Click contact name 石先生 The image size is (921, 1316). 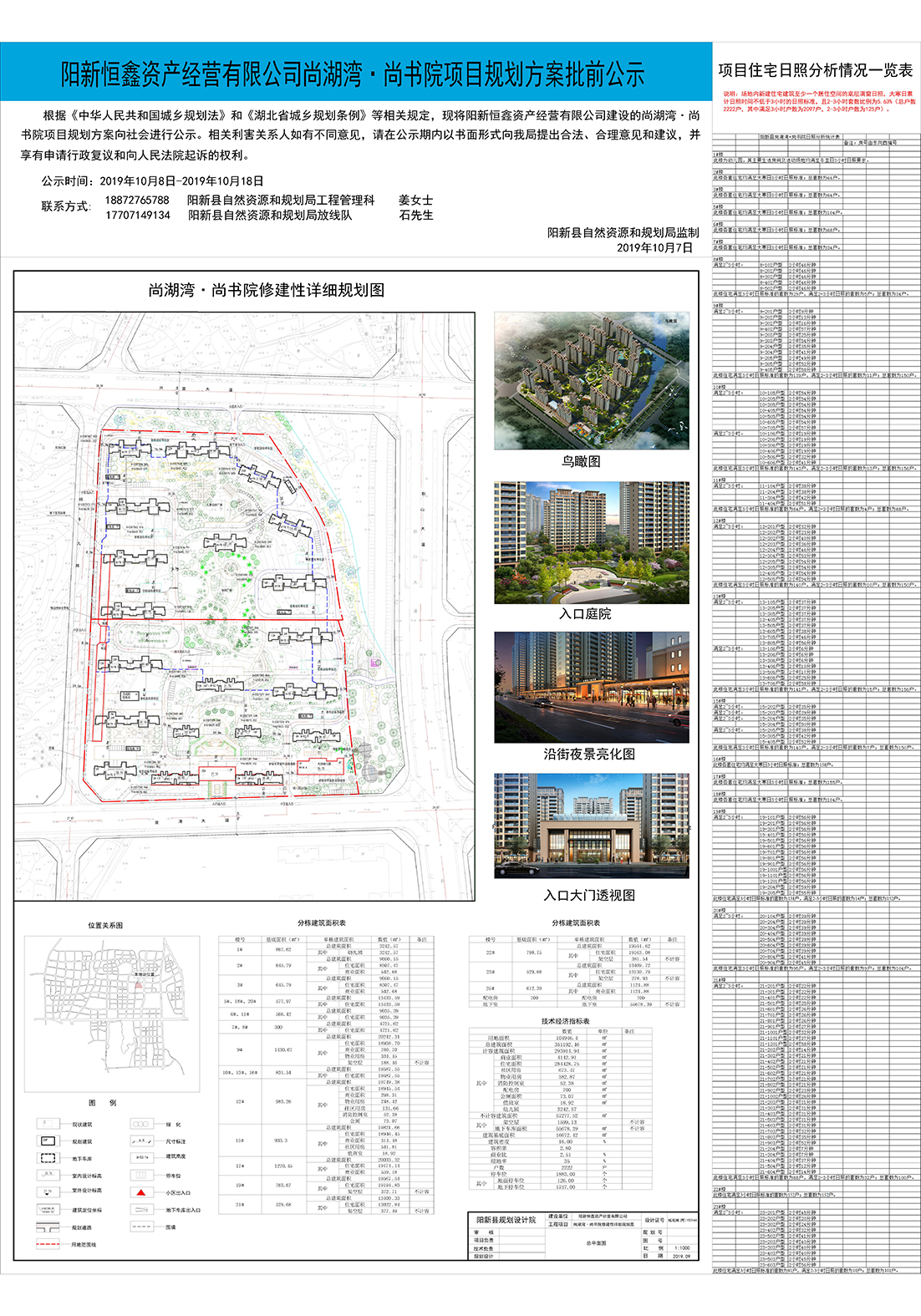coord(415,216)
